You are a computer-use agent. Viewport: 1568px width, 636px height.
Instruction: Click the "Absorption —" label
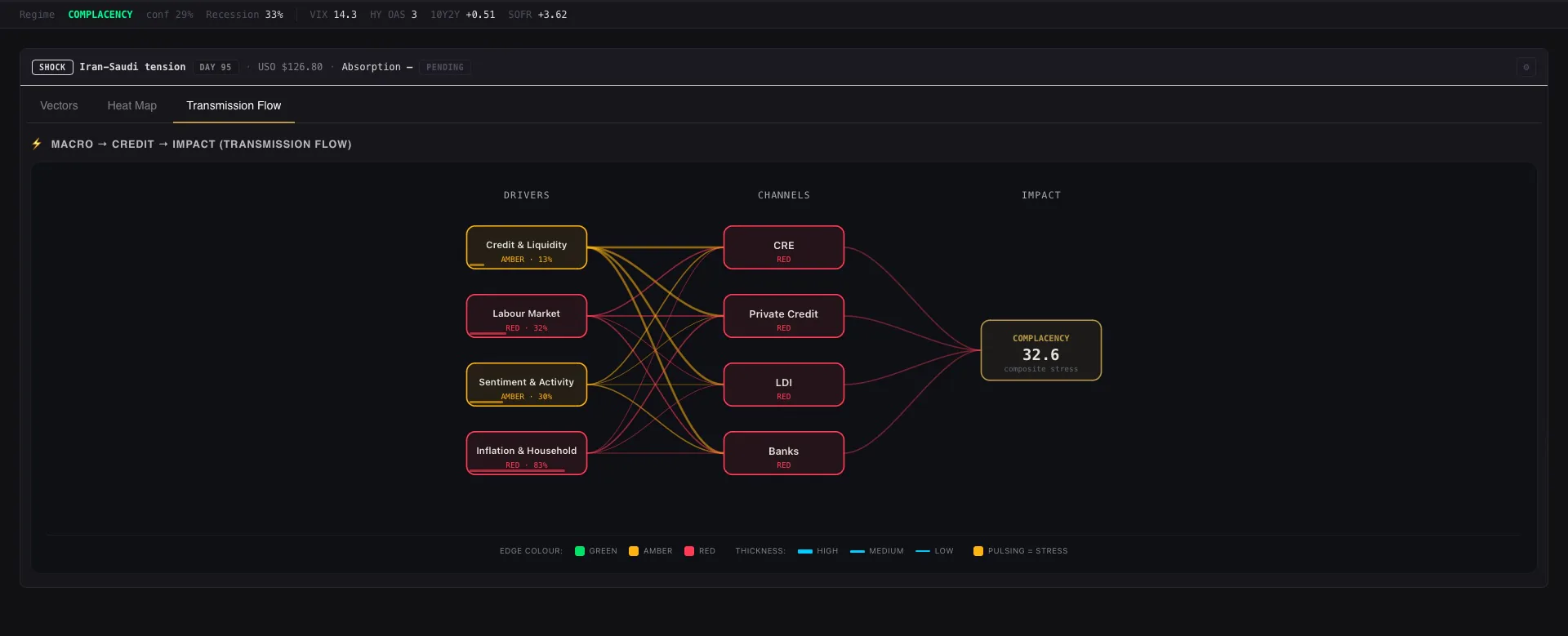[377, 67]
